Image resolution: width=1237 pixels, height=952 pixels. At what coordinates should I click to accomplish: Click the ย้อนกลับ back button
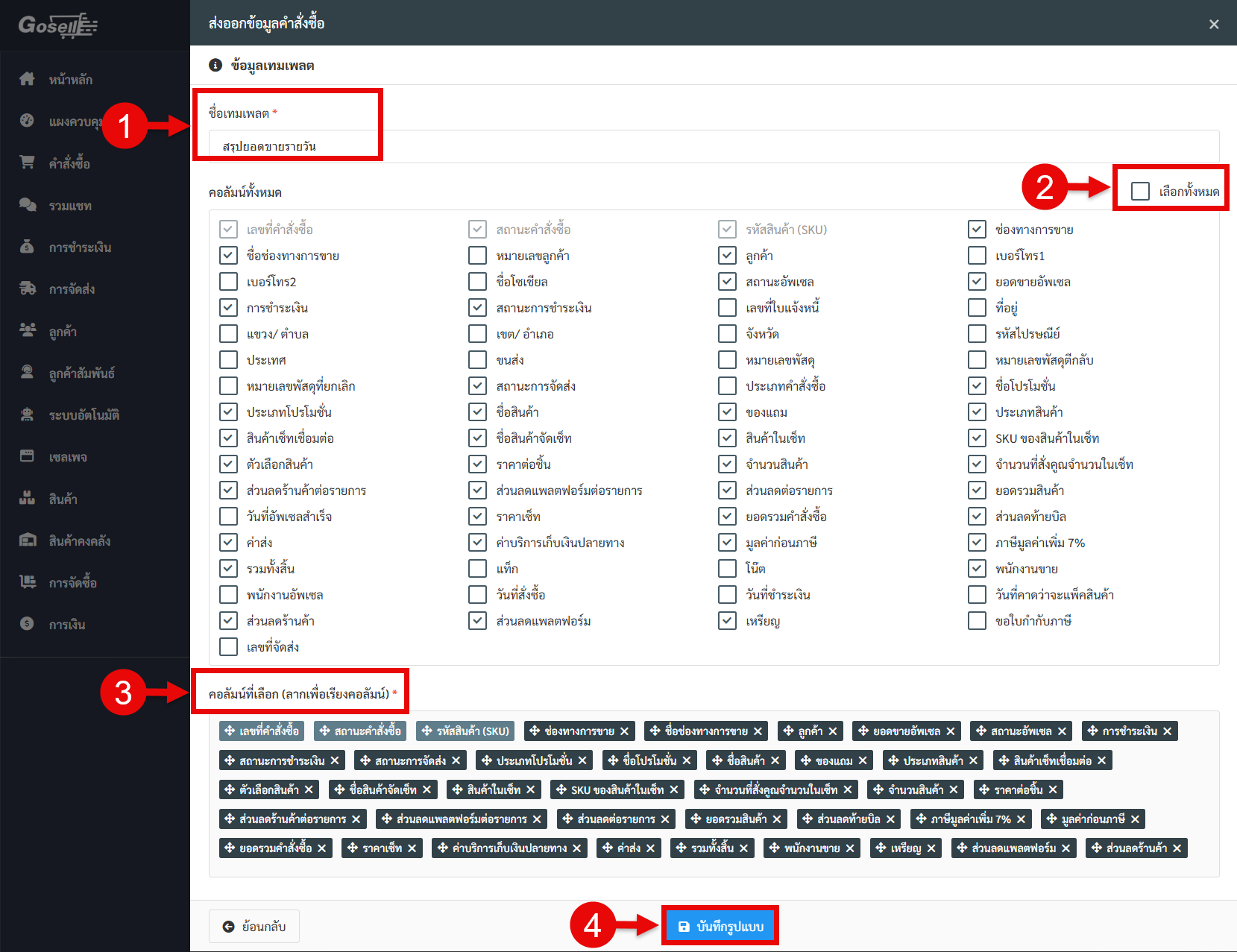pyautogui.click(x=254, y=926)
